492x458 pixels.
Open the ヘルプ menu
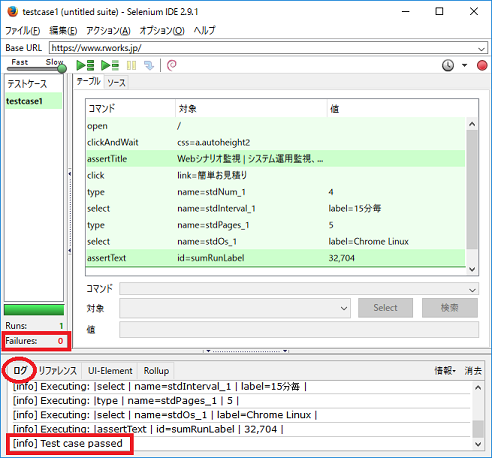[x=204, y=31]
